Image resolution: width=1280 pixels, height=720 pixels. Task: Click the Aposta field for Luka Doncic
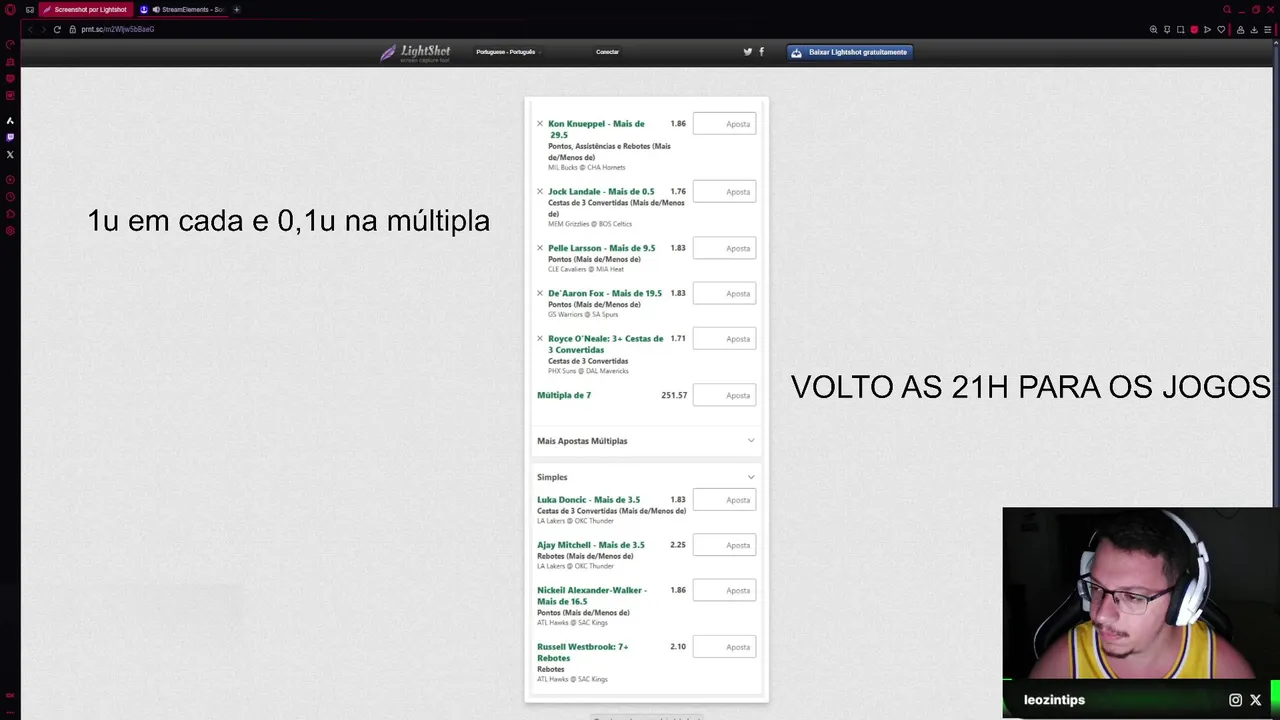(x=724, y=500)
